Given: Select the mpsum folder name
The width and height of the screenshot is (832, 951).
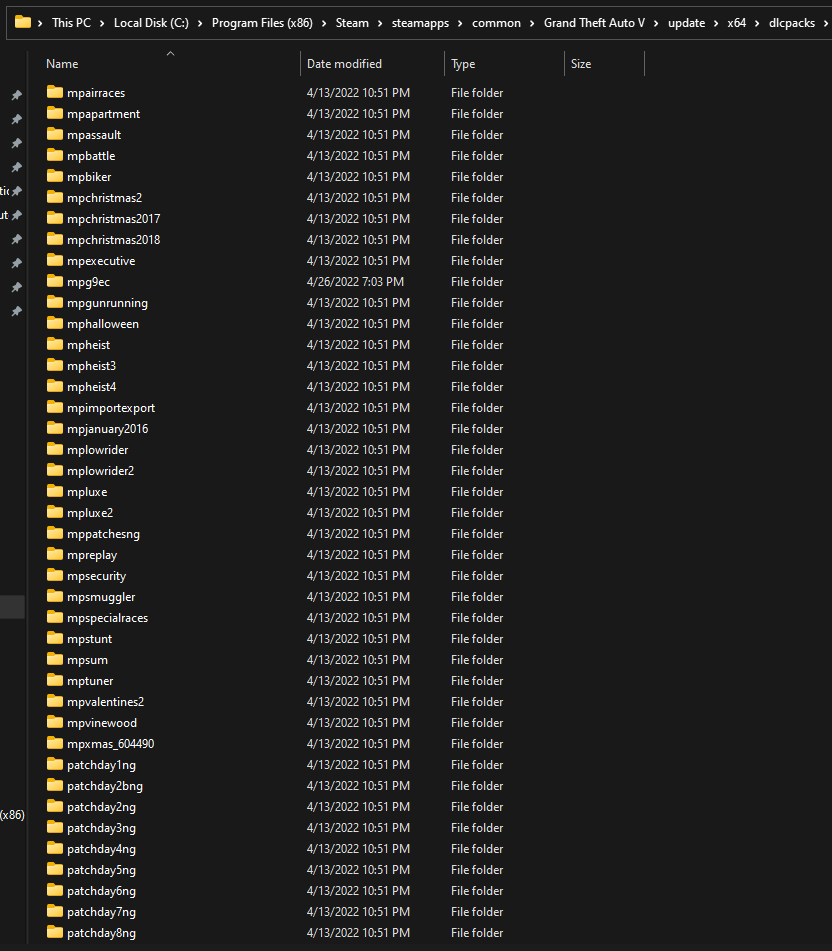Looking at the screenshot, I should click(87, 659).
